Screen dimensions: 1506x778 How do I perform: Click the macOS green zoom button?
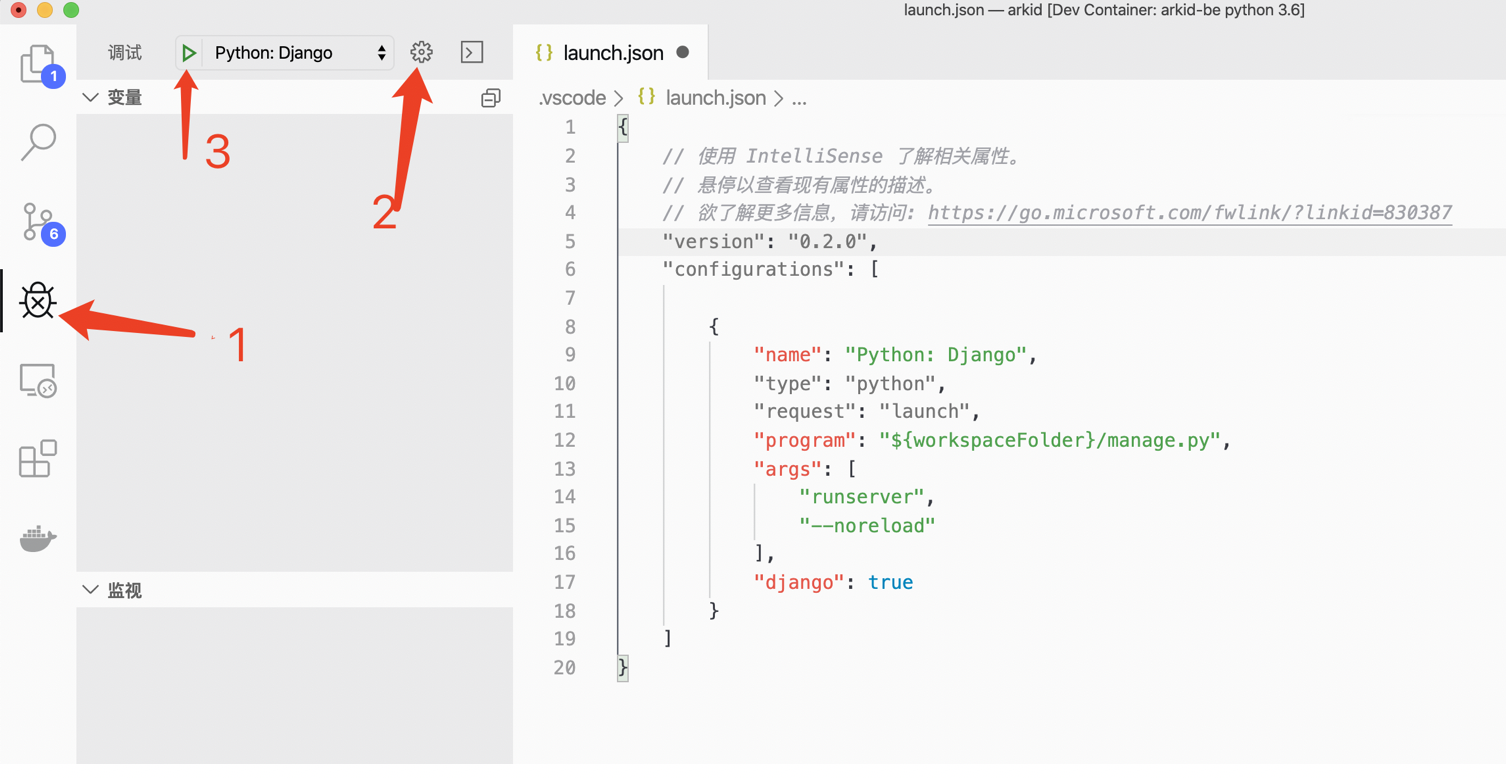[70, 10]
